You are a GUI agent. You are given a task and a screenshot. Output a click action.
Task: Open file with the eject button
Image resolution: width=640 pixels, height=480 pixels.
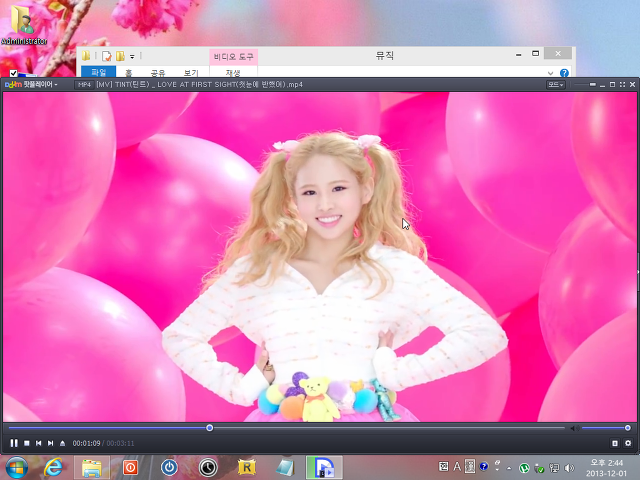point(62,443)
